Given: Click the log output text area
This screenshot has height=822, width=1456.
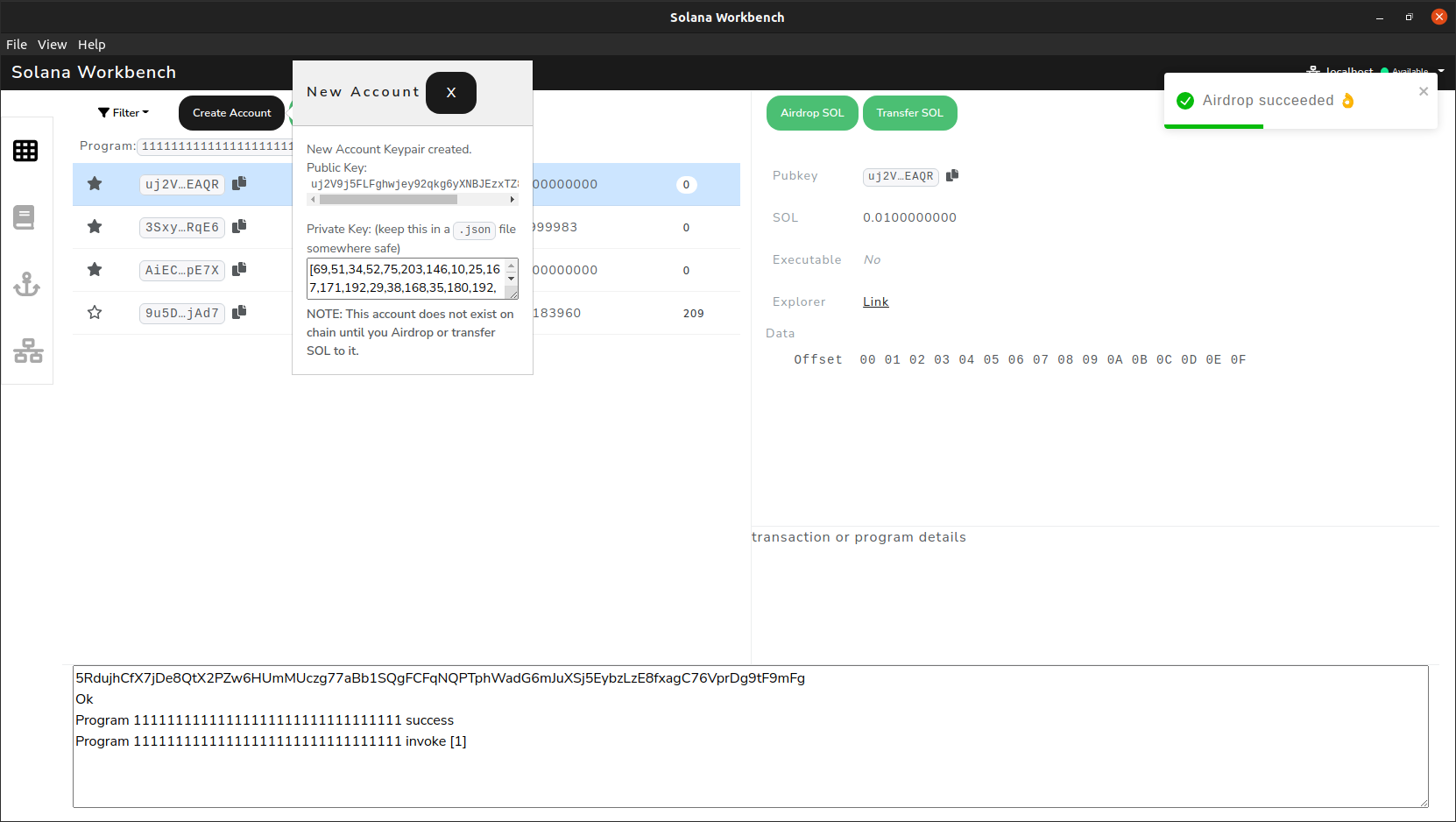Looking at the screenshot, I should tap(751, 736).
